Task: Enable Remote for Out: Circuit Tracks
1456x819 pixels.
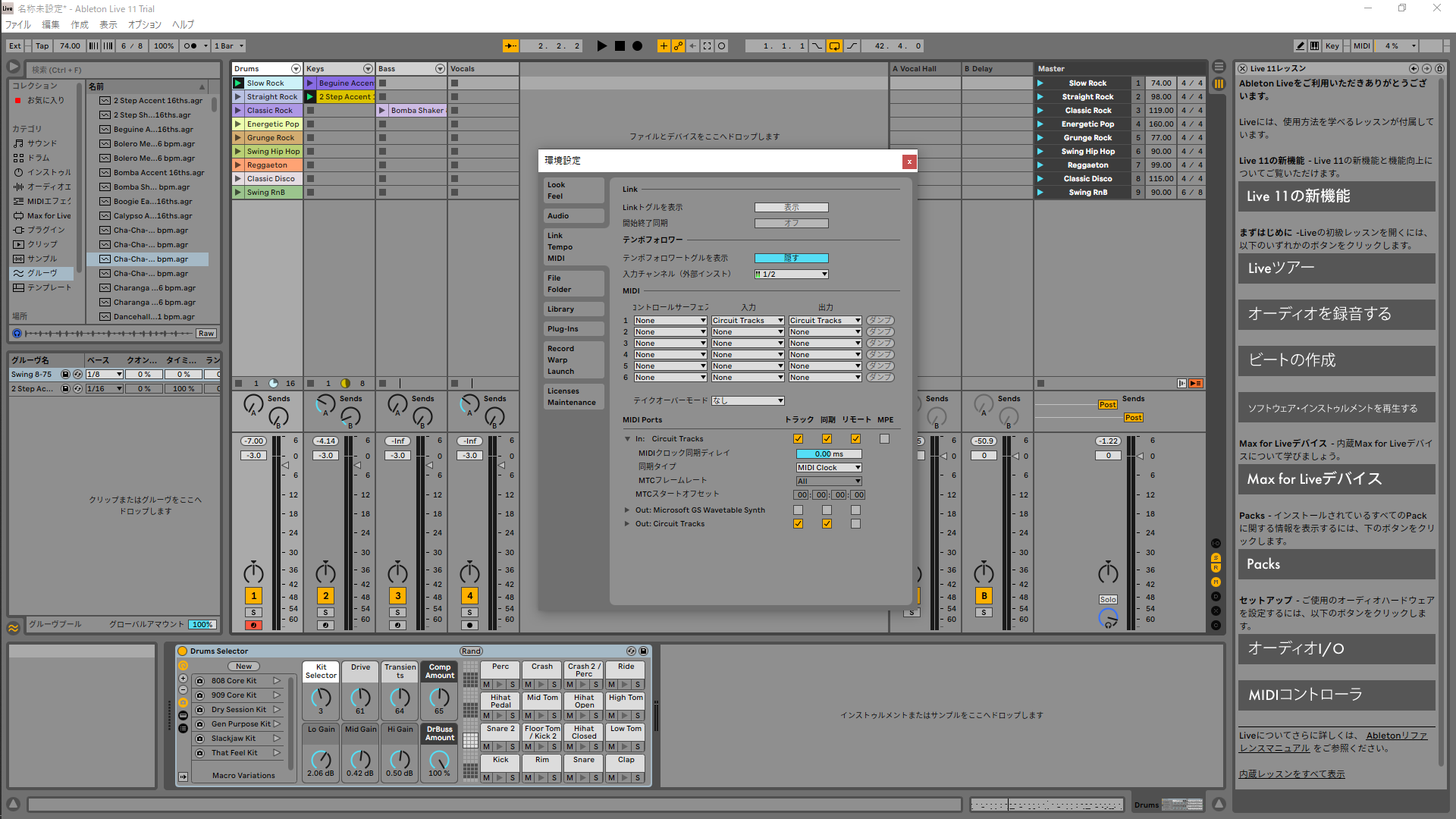Action: (855, 524)
